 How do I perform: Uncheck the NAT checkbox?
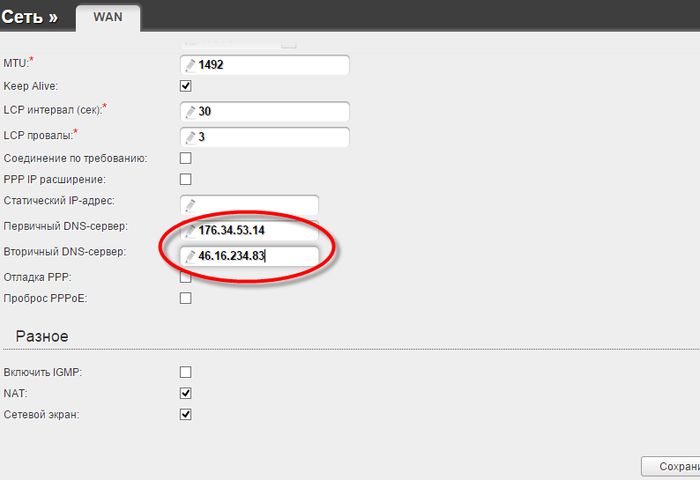tap(185, 393)
